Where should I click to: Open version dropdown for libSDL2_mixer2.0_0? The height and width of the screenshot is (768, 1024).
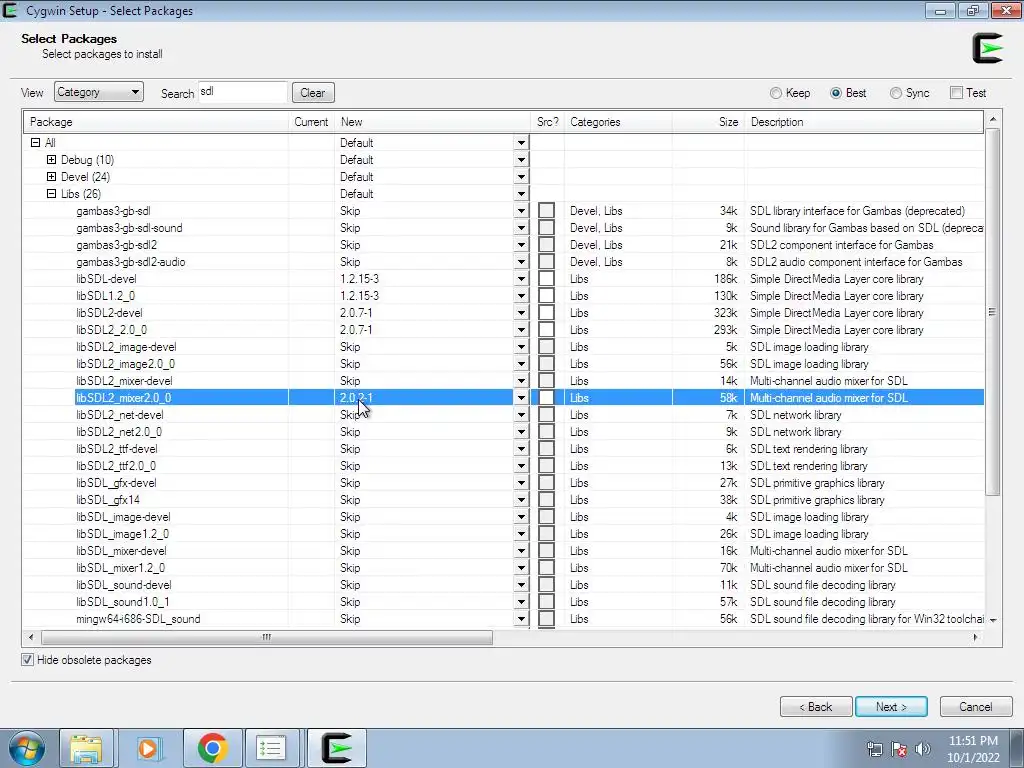pos(521,398)
